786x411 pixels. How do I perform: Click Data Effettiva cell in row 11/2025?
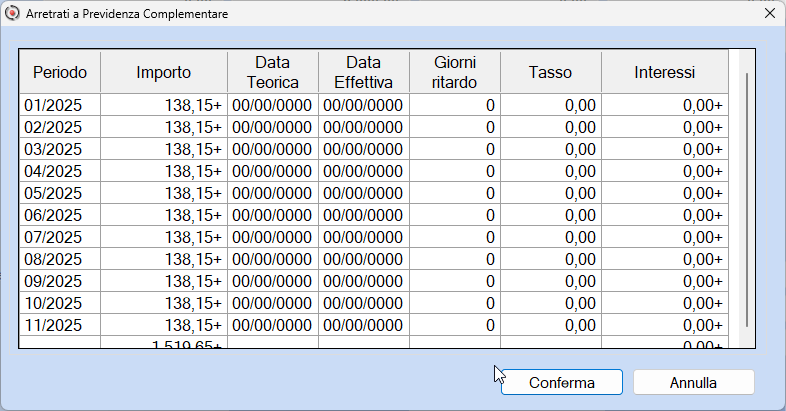point(363,326)
